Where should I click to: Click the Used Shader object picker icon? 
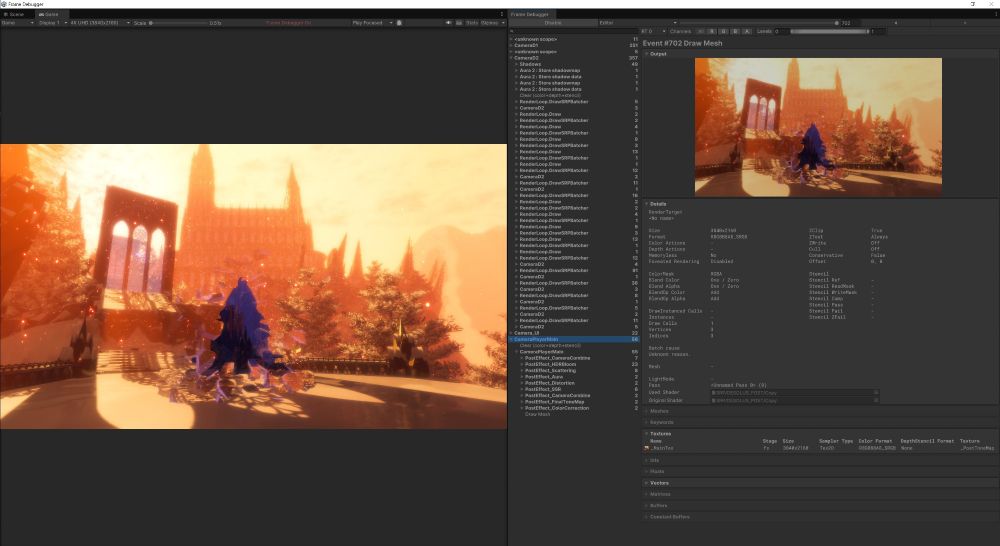click(x=876, y=392)
